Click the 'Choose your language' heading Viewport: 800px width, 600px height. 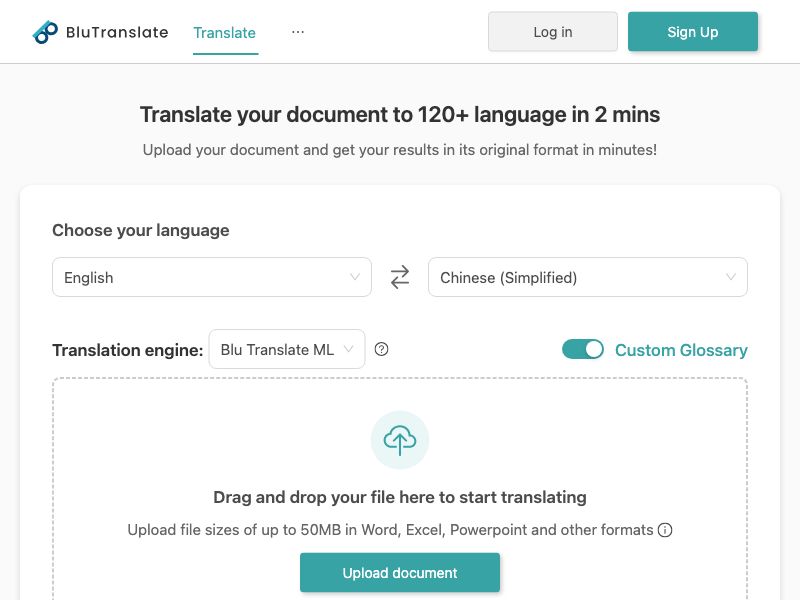click(141, 230)
